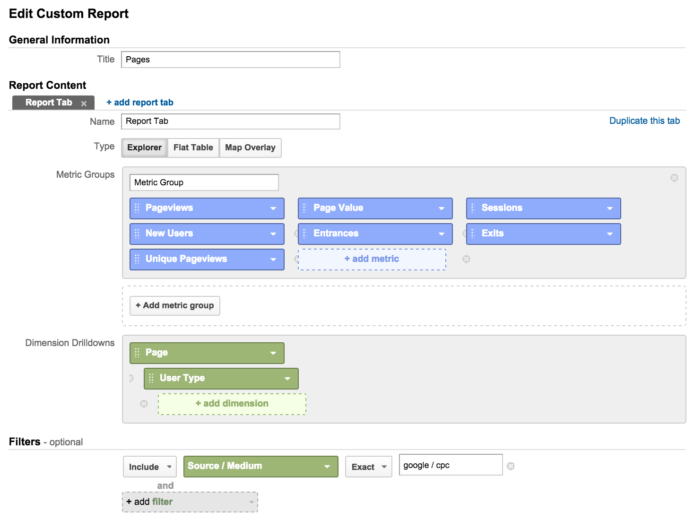
Task: Remove the Metric Group via corner x icon
Action: (x=674, y=178)
